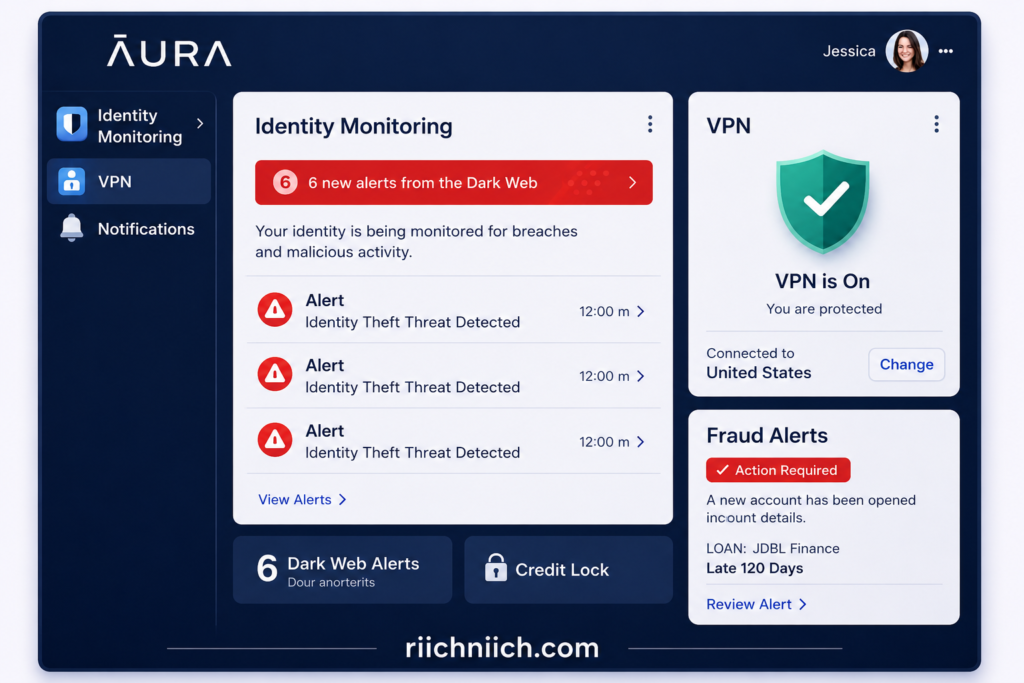Click the Credit Lock padlock icon
Viewport: 1024px width, 683px height.
(496, 567)
